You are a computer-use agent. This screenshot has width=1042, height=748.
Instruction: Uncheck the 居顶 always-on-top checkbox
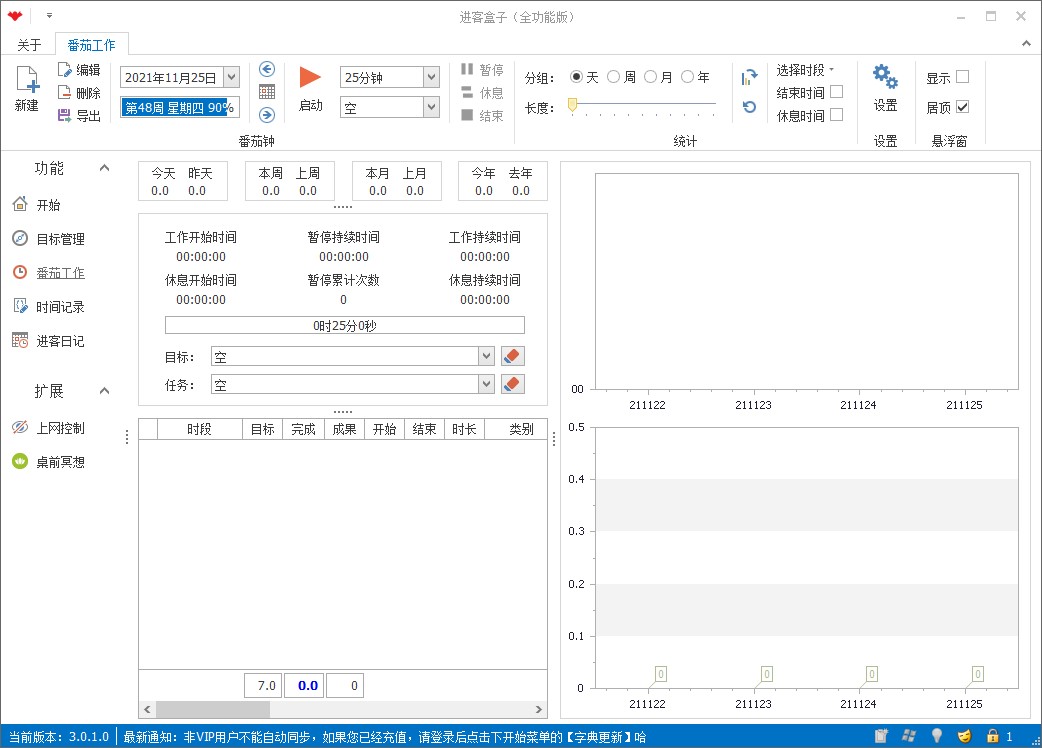click(962, 107)
